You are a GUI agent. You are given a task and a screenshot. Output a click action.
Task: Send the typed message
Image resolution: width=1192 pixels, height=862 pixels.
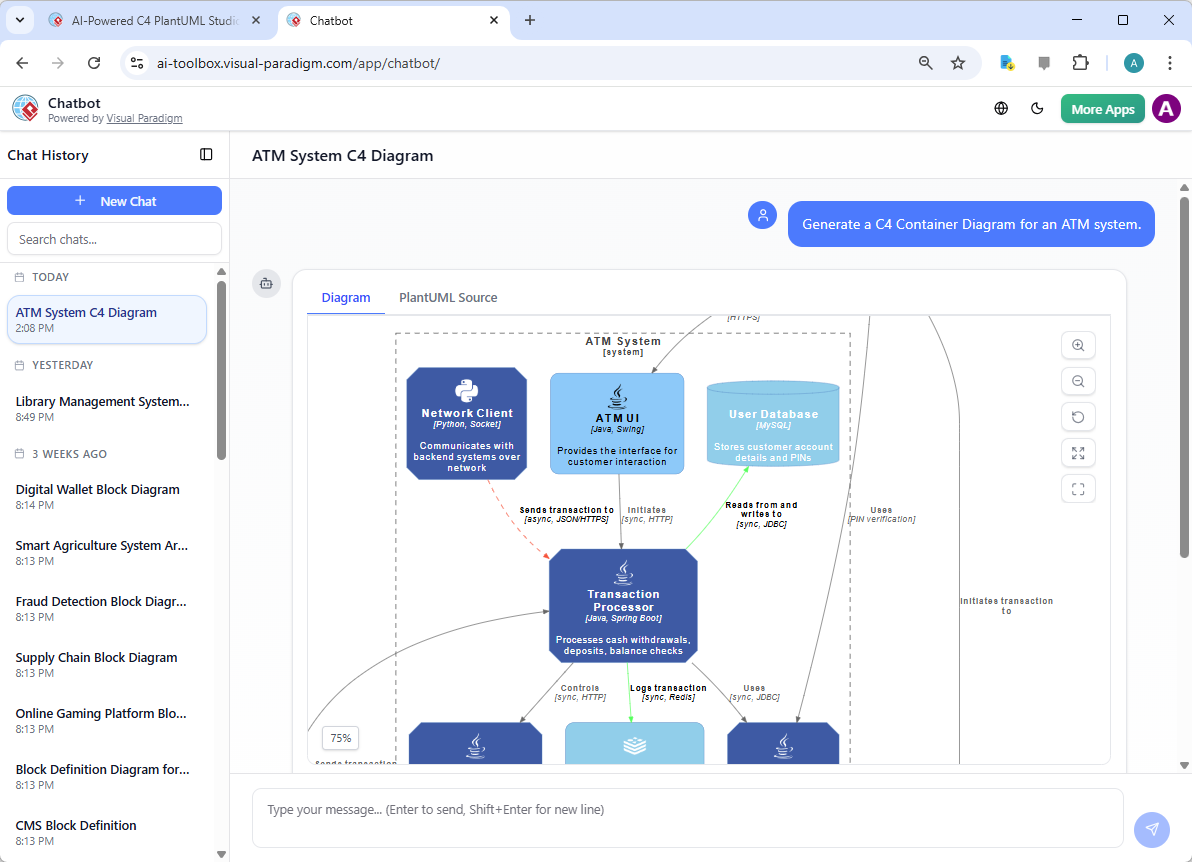(1151, 830)
